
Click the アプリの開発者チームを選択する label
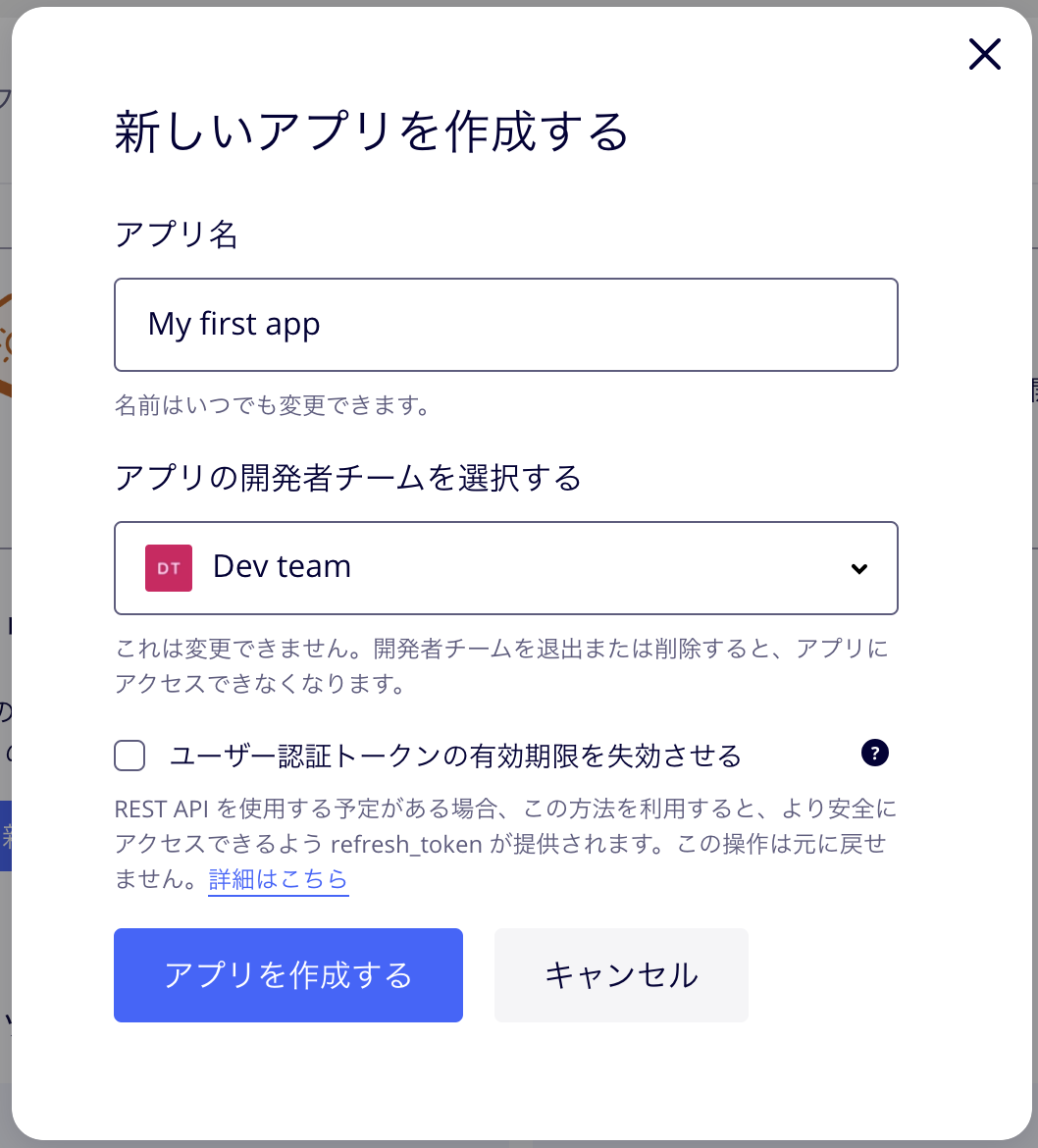pyautogui.click(x=348, y=478)
